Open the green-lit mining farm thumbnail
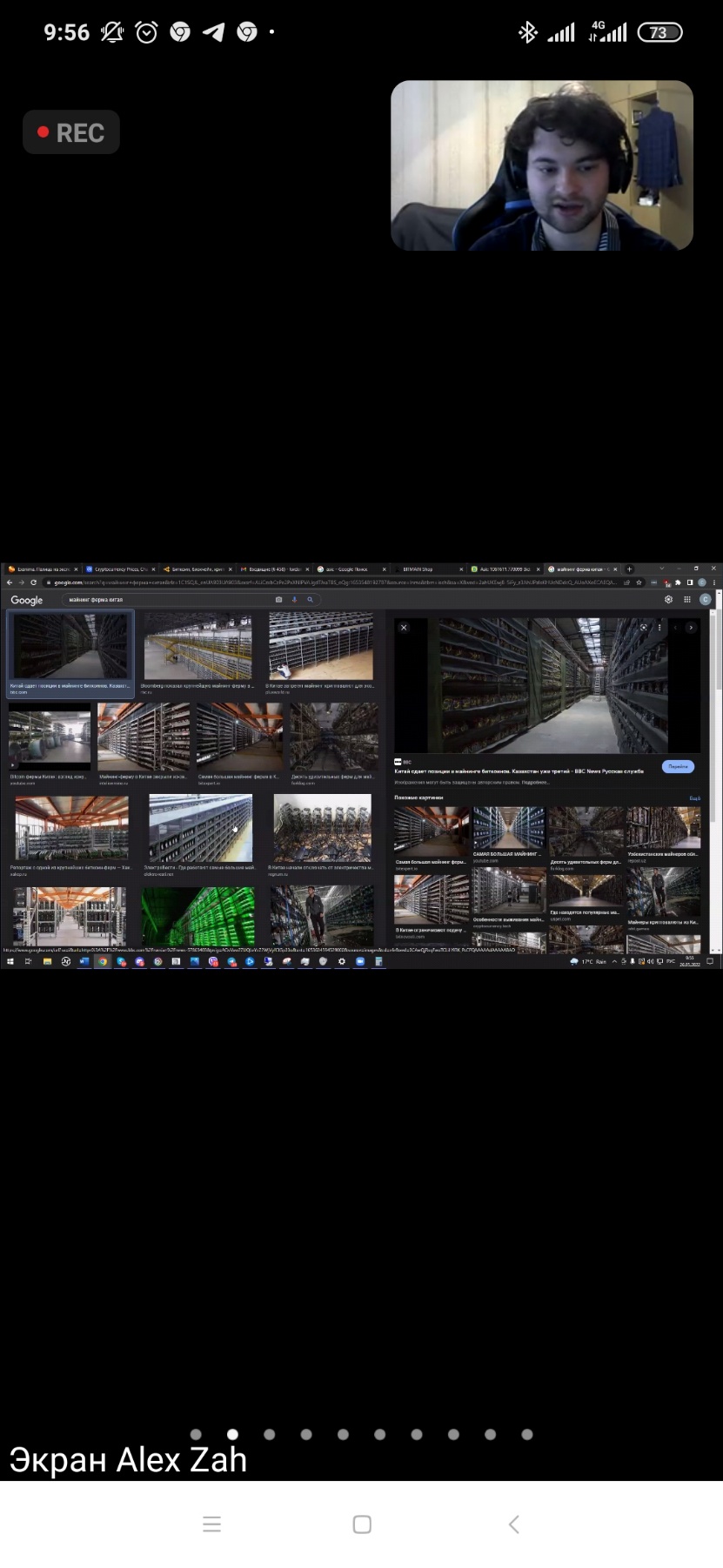Viewport: 723px width, 1568px height. tap(198, 915)
